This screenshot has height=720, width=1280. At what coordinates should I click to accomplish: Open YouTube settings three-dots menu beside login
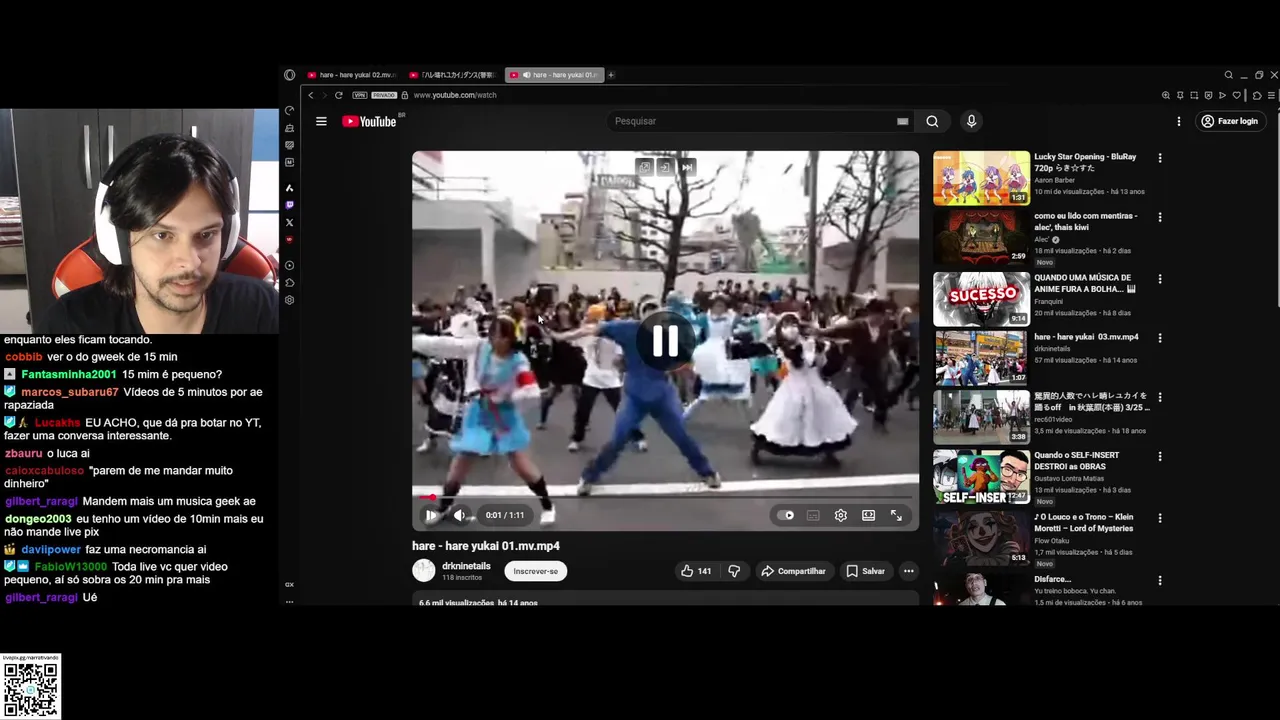click(x=1178, y=121)
